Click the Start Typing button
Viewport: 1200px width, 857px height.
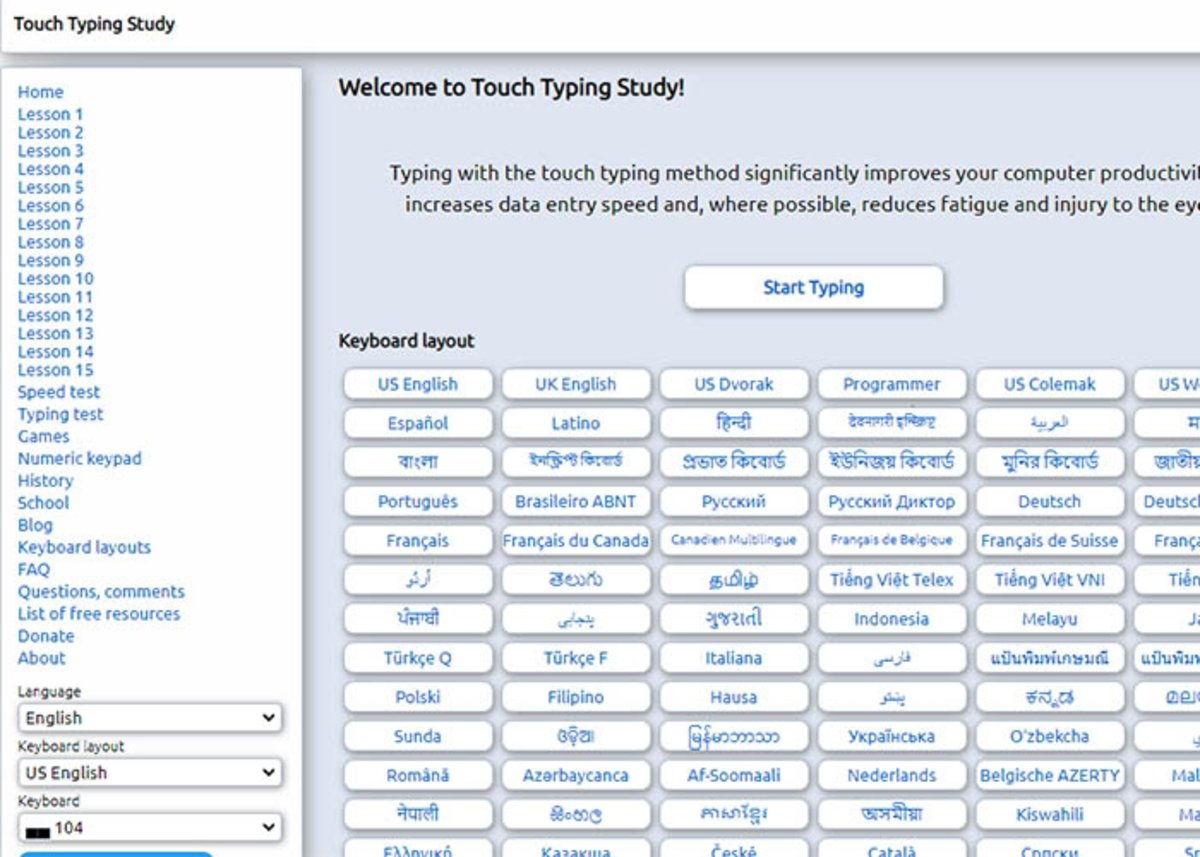click(x=813, y=288)
